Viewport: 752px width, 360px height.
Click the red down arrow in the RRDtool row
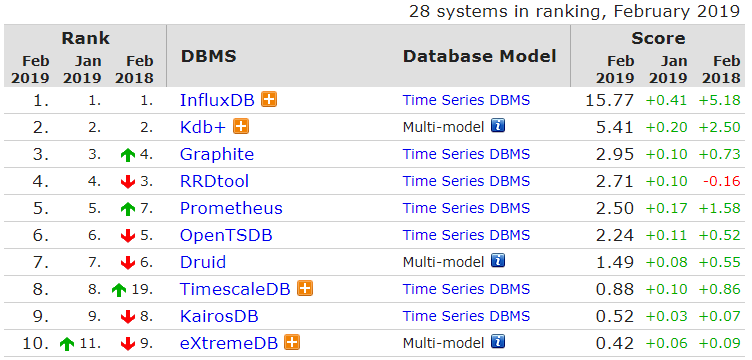[128, 182]
